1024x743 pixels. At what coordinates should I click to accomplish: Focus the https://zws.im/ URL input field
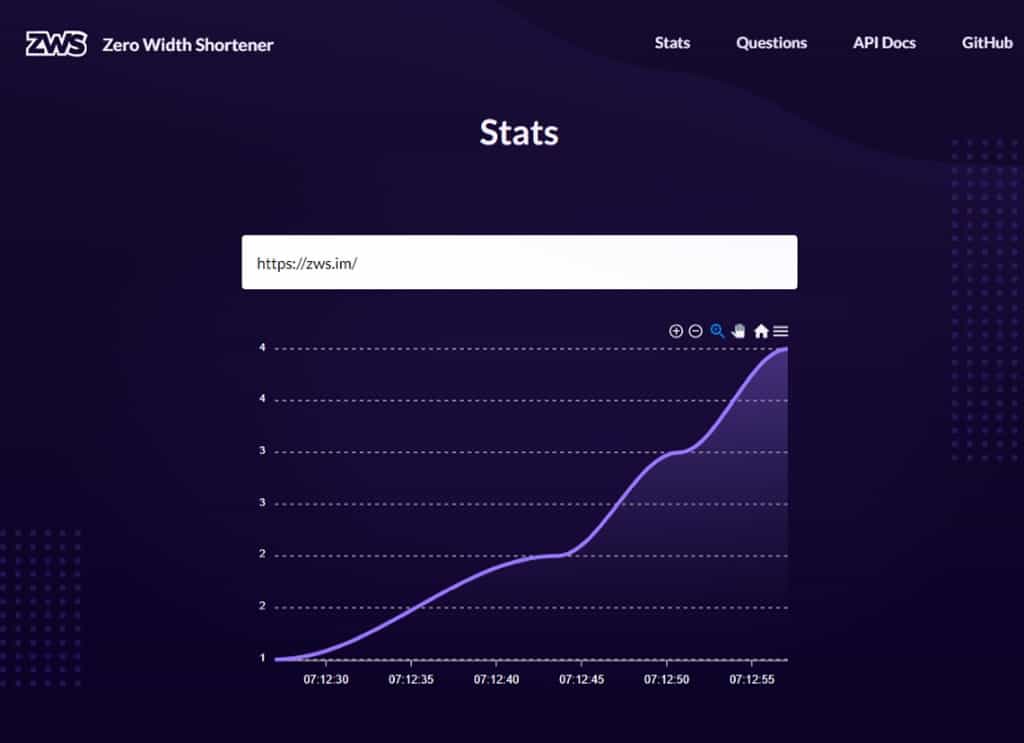[x=519, y=262]
